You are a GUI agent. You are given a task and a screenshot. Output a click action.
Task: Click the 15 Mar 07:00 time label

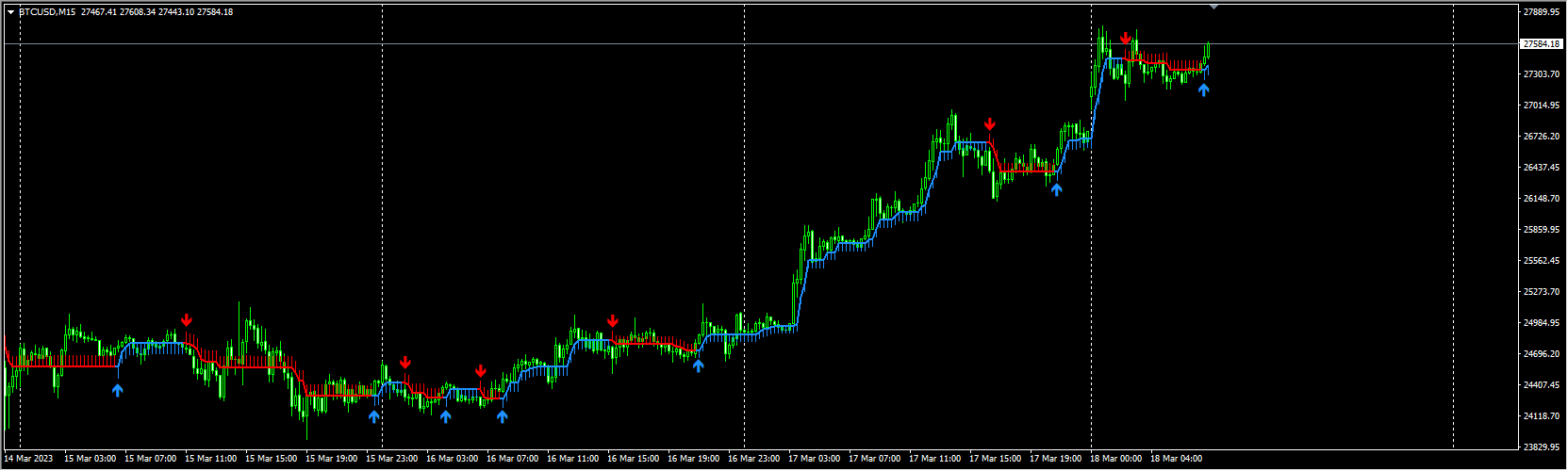(x=151, y=459)
